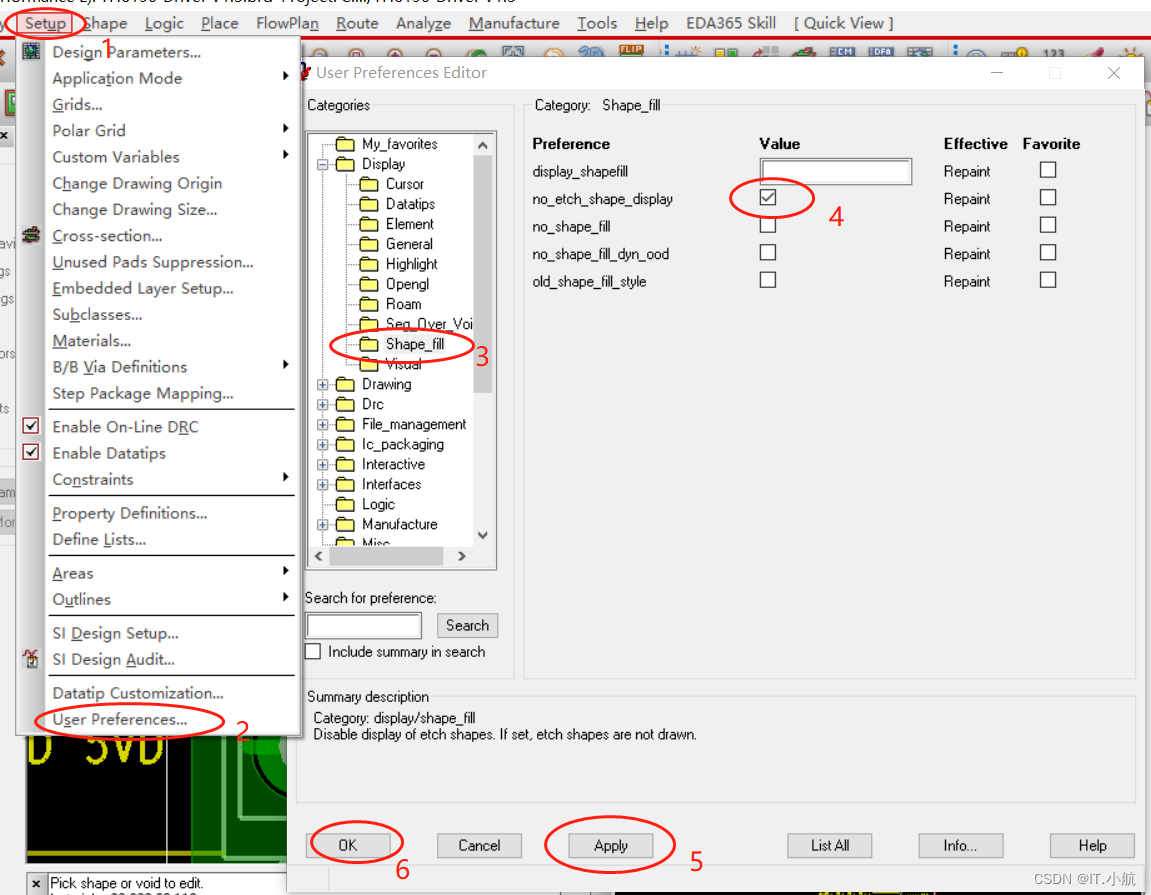Tick Include summary in search
Viewport: 1151px width, 895px height.
[x=313, y=652]
